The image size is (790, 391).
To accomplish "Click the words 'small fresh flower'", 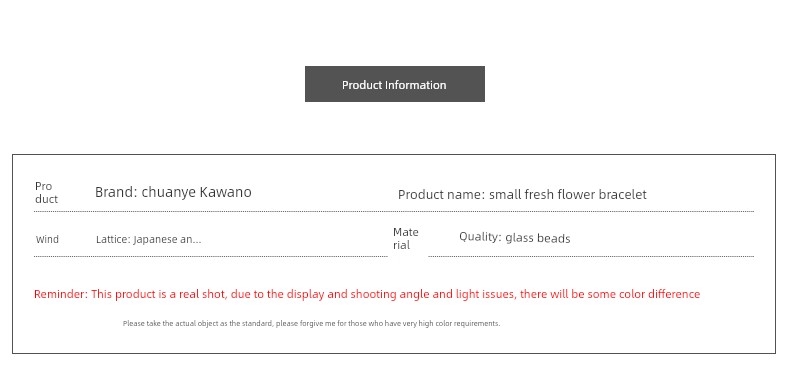I will click(542, 194).
